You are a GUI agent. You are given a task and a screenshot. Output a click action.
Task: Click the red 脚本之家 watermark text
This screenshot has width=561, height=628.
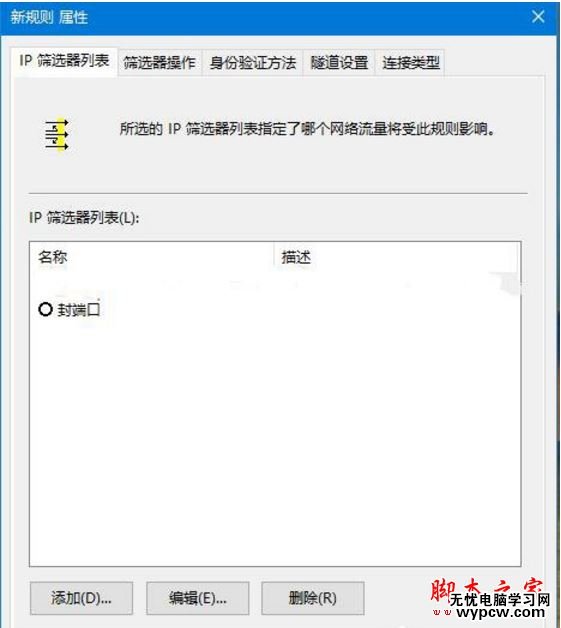pos(487,590)
